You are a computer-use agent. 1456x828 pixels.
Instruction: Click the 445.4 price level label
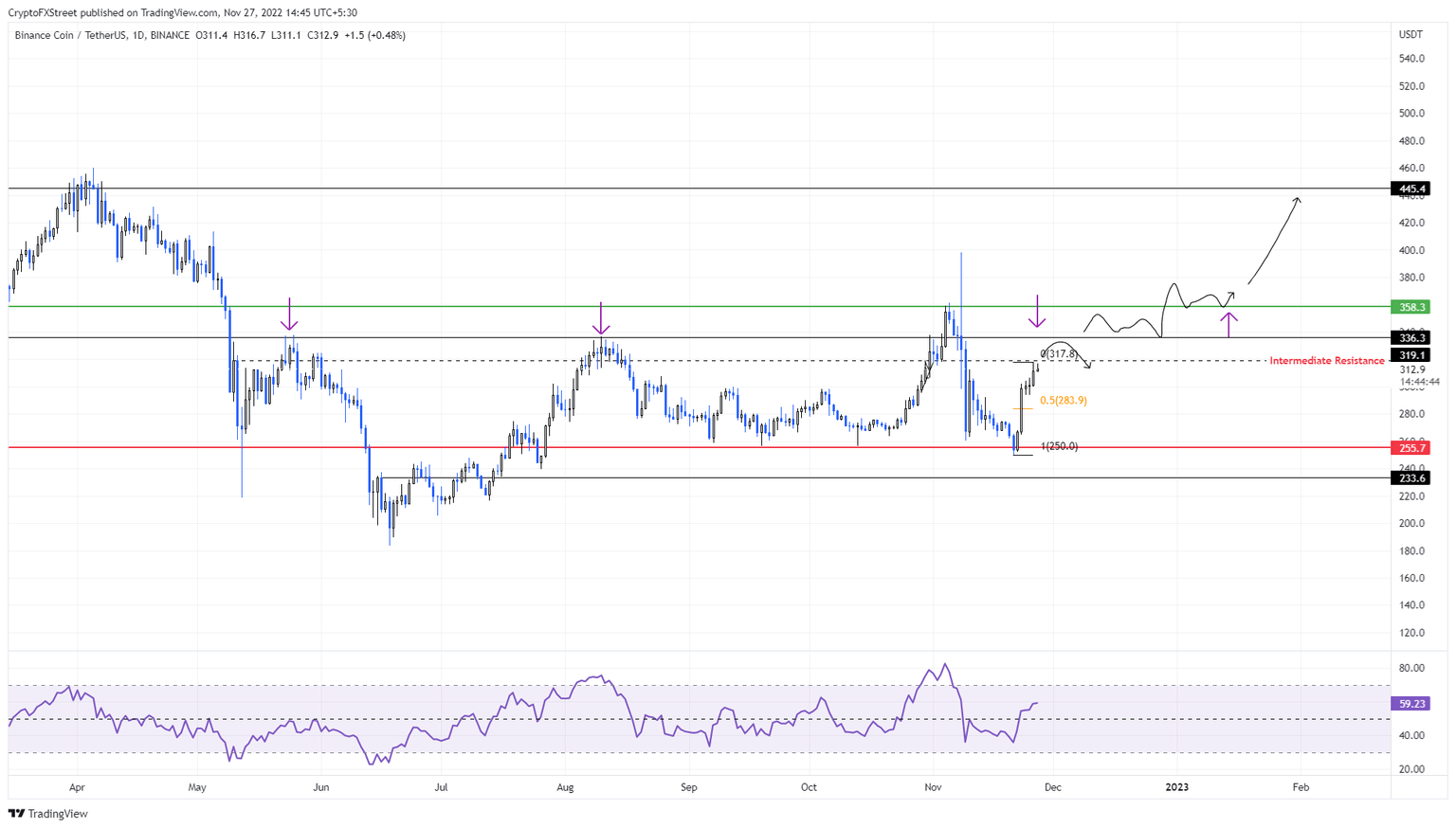(x=1412, y=189)
